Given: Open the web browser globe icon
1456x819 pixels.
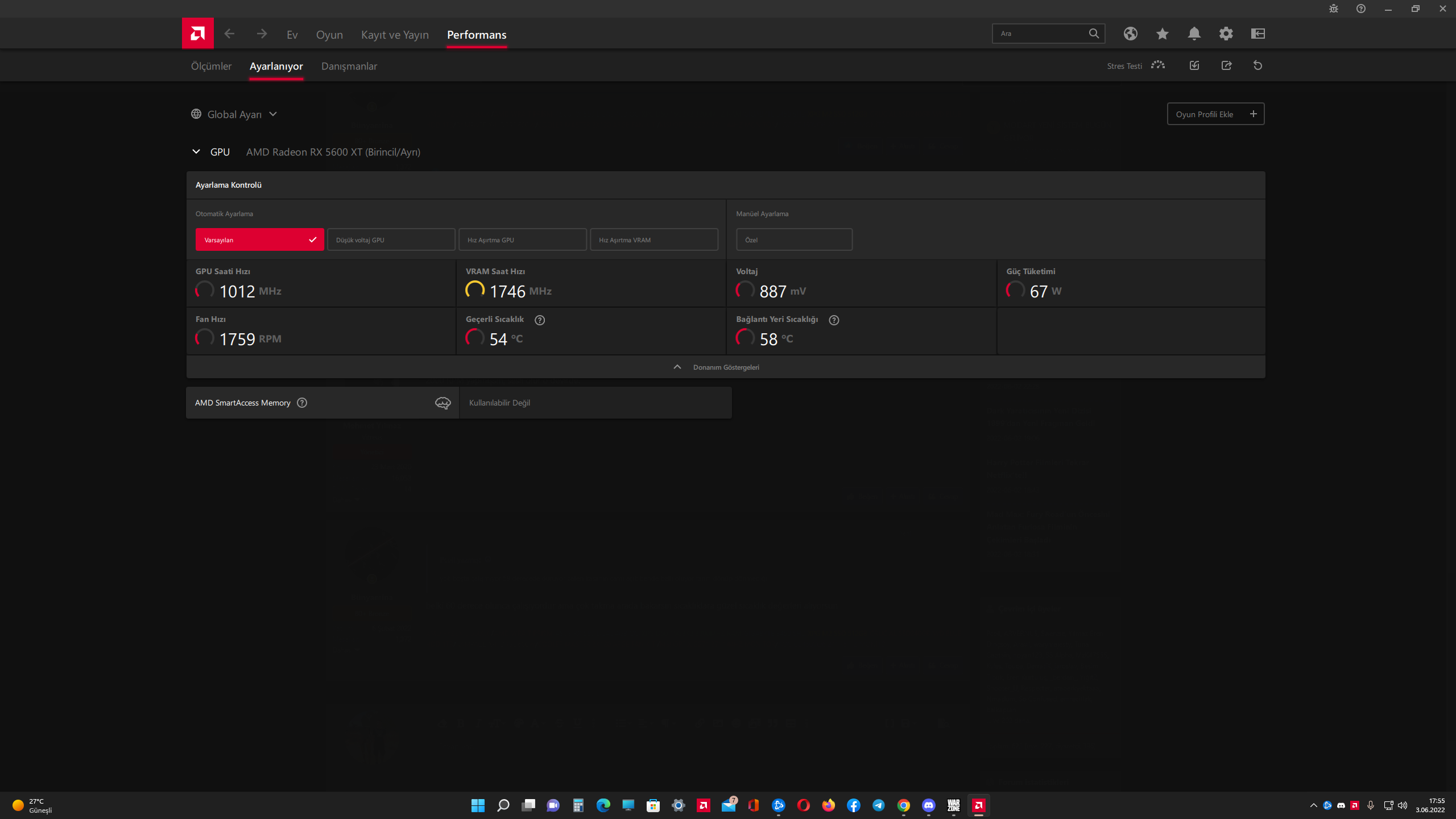Looking at the screenshot, I should coord(1130,34).
